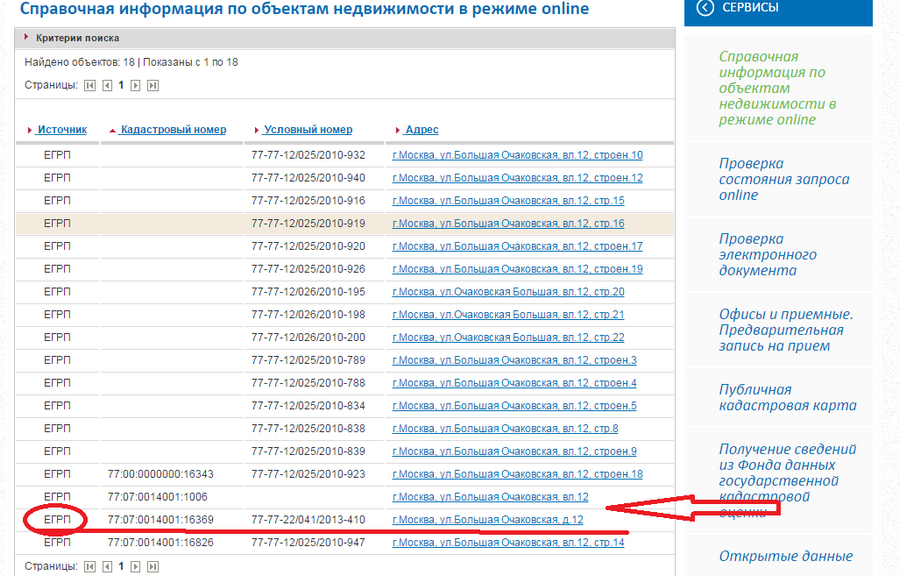Jump to last page using pager above table
The image size is (900, 576).
pos(153,86)
